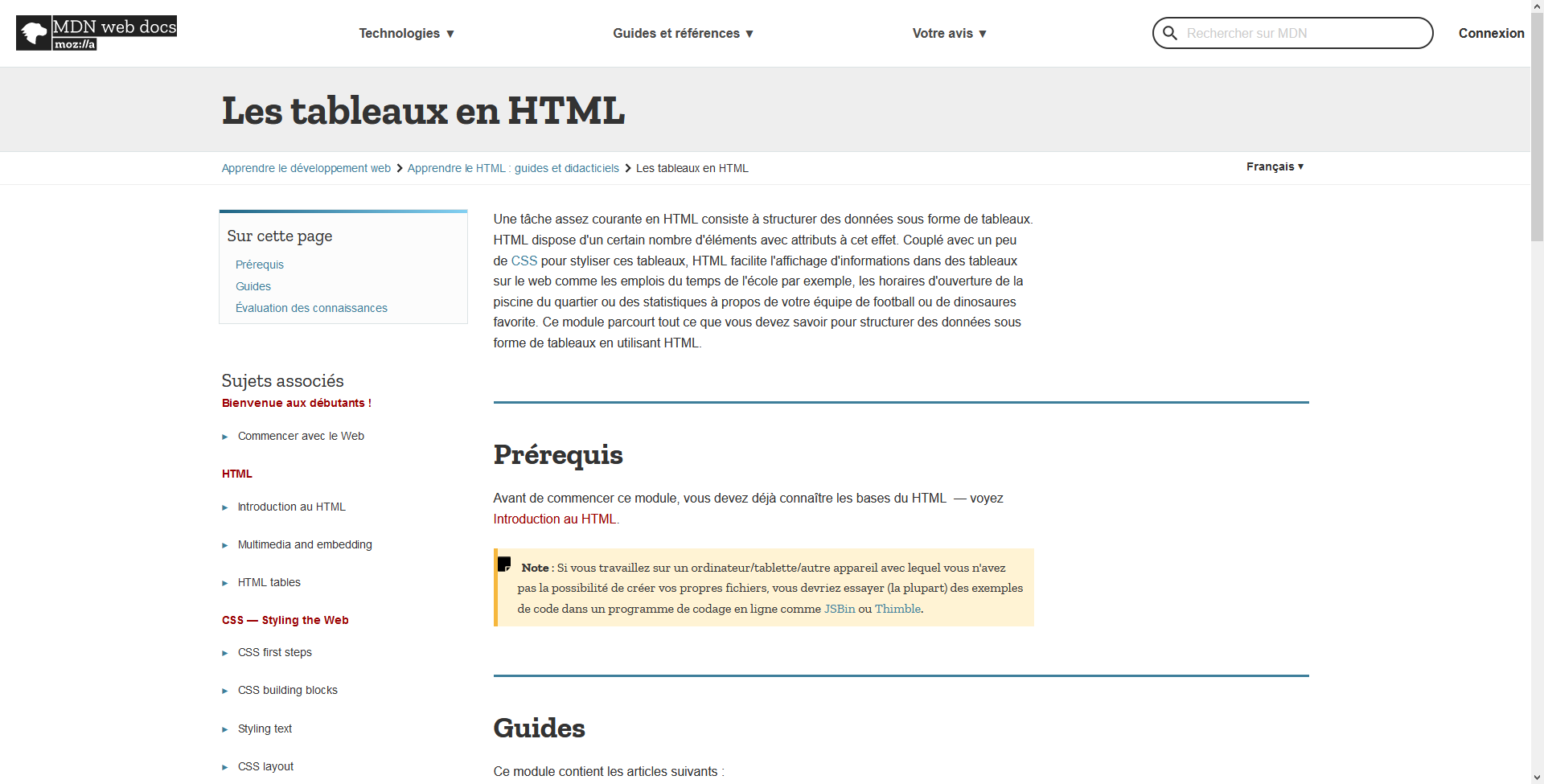Click the Sujets associés heading
Image resolution: width=1544 pixels, height=784 pixels.
tap(282, 380)
